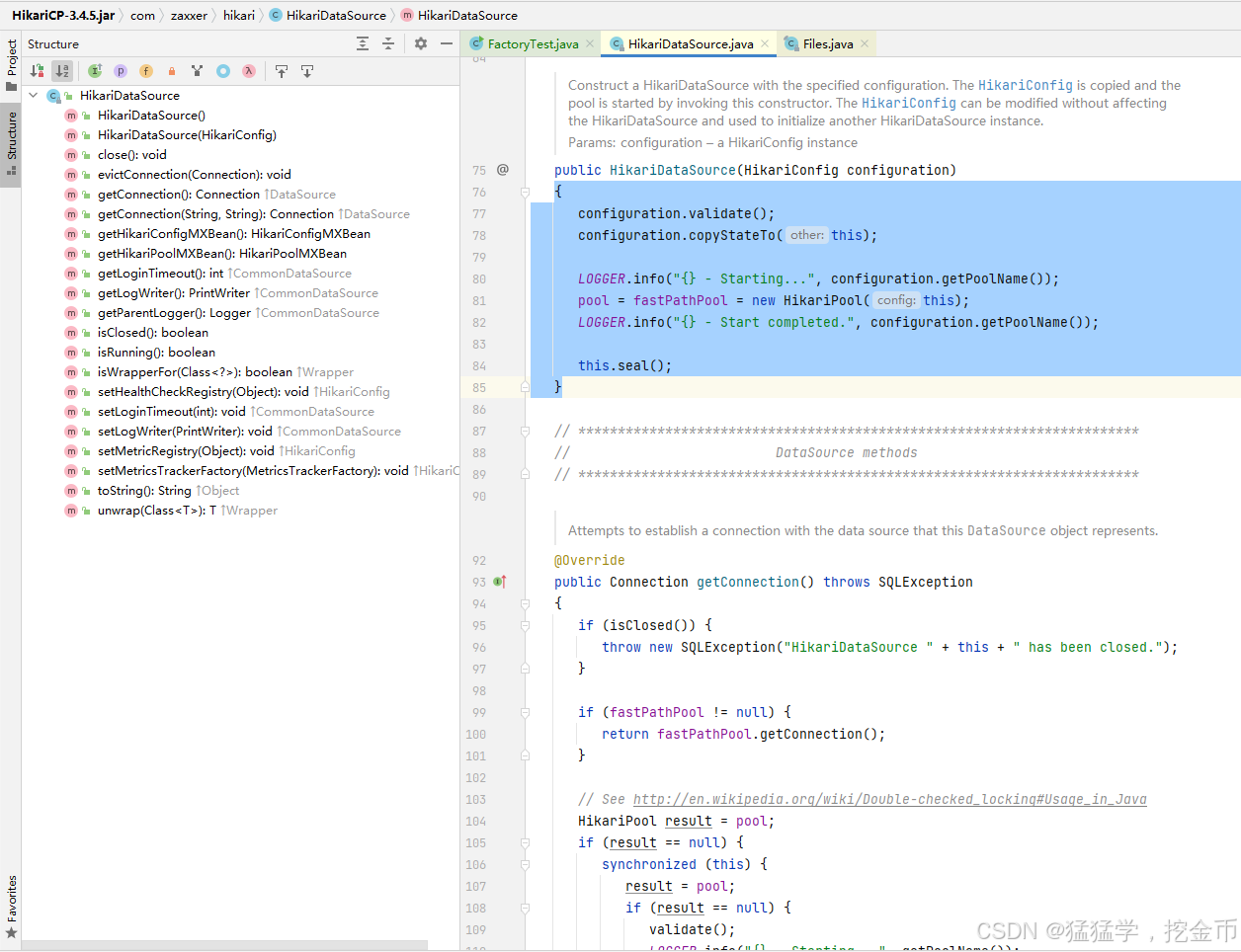1241x952 pixels.
Task: Collapse the HikariDataSource tree node
Action: point(34,96)
